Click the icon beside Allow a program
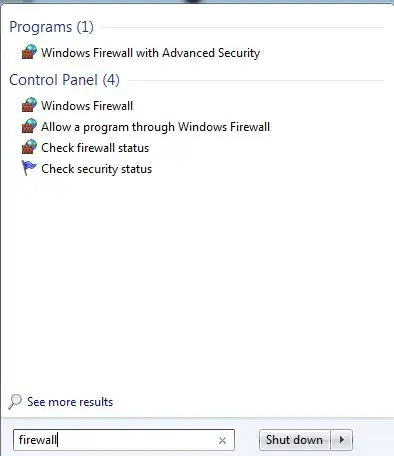This screenshot has width=394, height=456. pos(29,126)
